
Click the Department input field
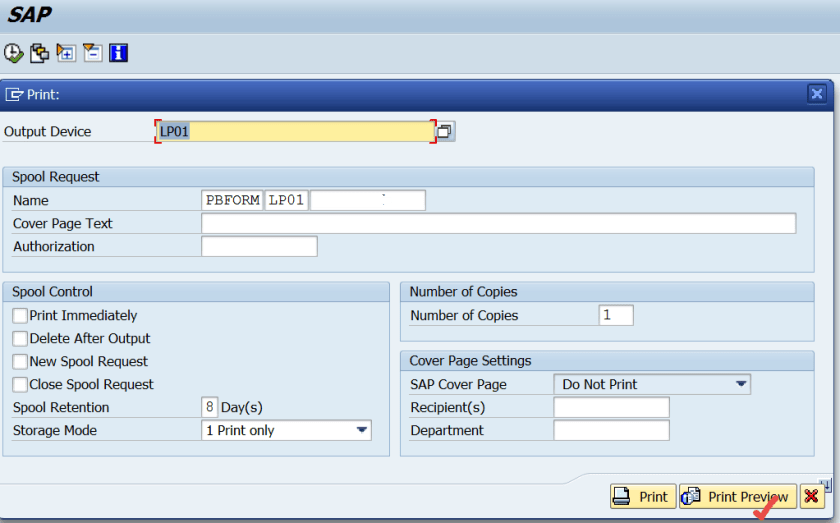click(x=611, y=430)
